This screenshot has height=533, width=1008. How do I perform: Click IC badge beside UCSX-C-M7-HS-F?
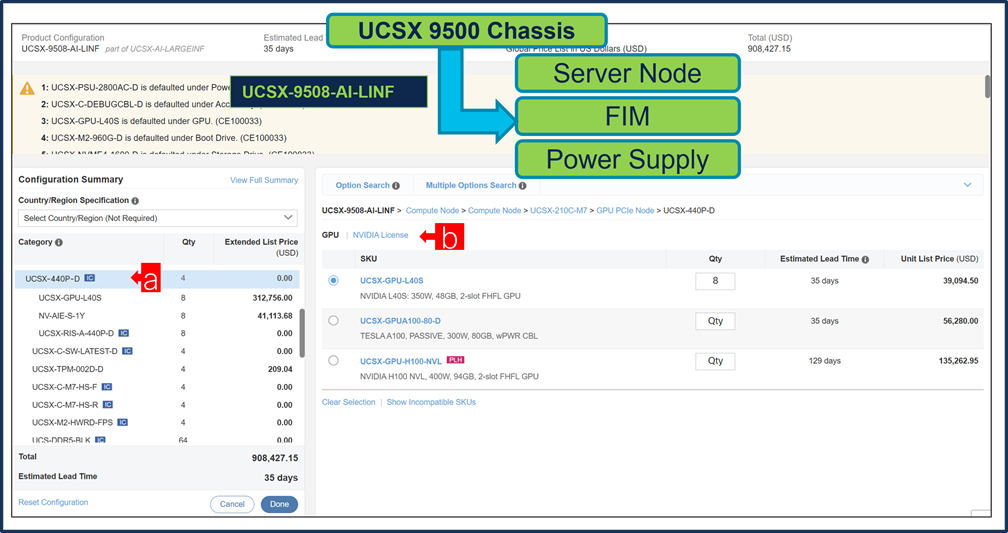tap(107, 387)
